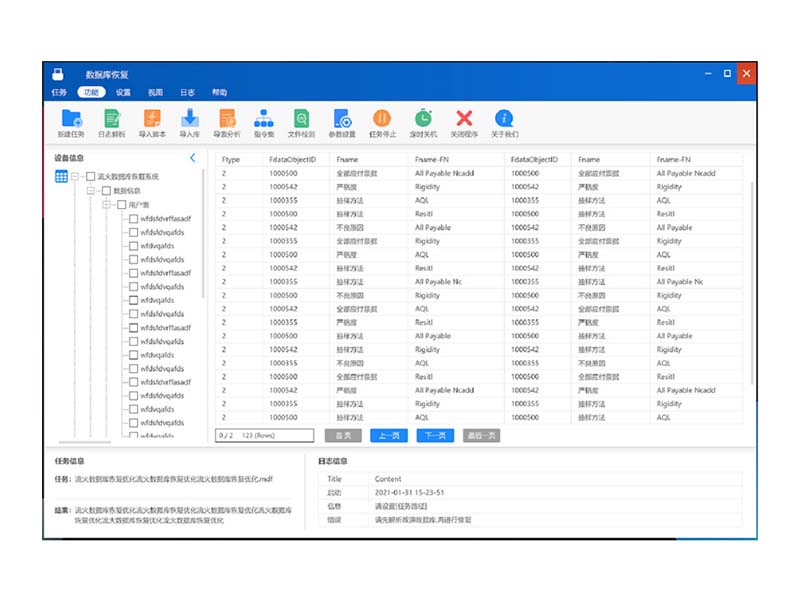Tick the 数据信息 node checkbox
800x600 pixels.
[106, 190]
